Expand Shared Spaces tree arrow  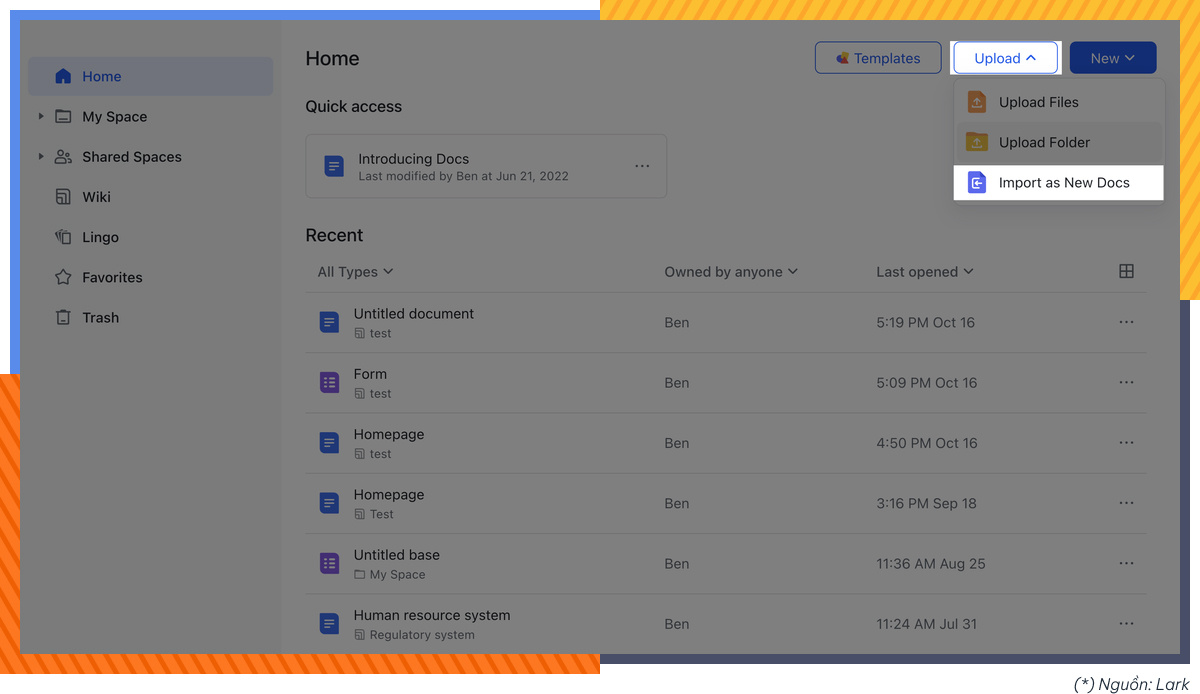(41, 156)
